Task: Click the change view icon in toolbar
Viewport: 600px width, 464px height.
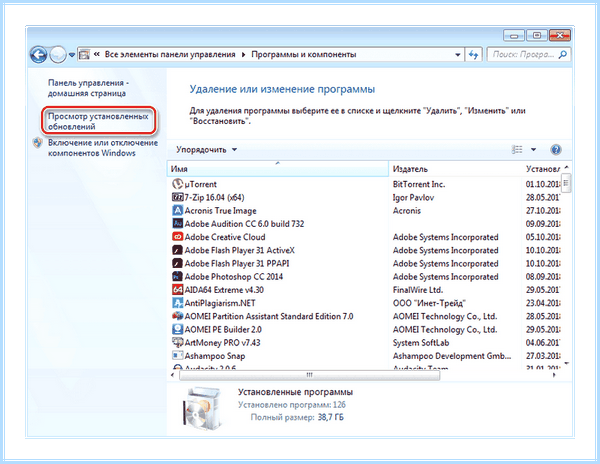Action: [x=517, y=149]
